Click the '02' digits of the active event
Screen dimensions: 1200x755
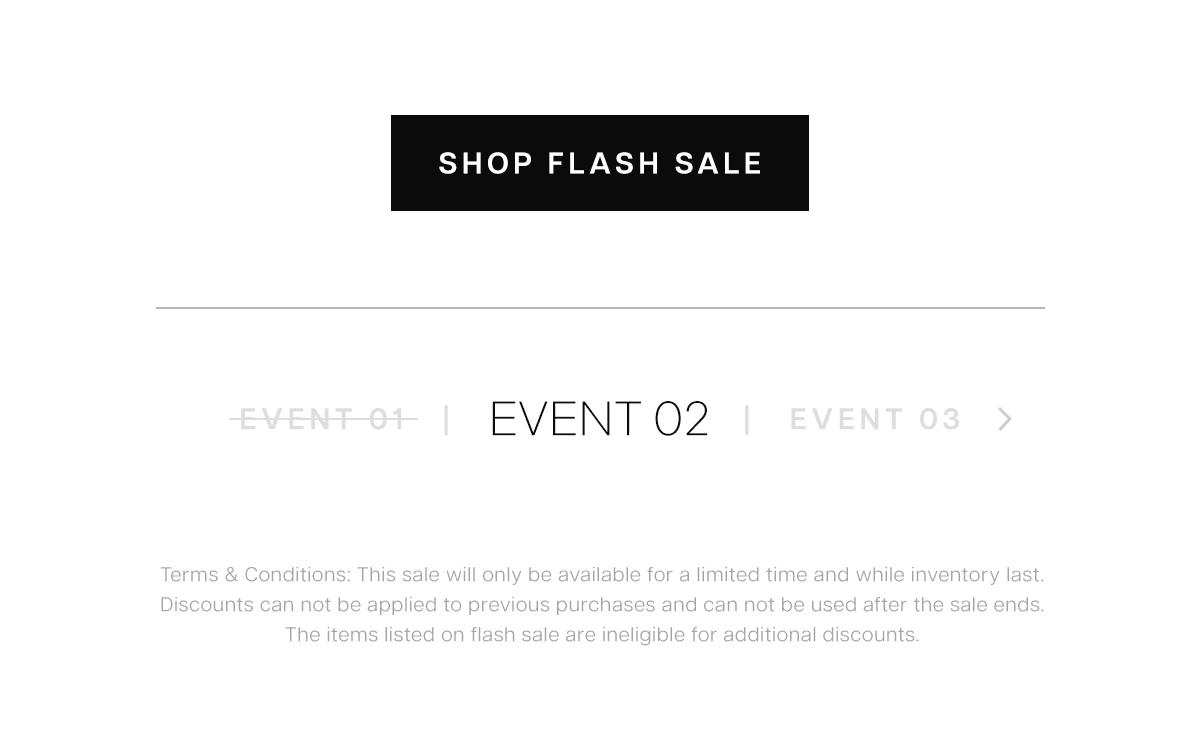[x=681, y=419]
